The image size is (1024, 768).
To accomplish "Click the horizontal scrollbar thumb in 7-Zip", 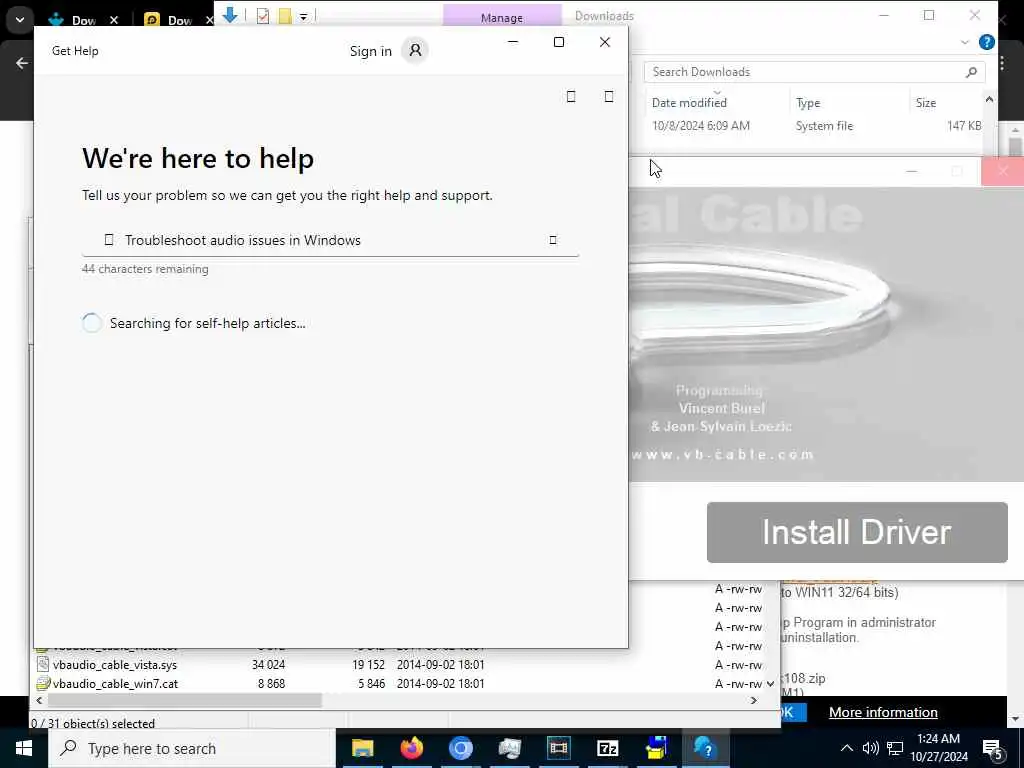I will point(185,701).
